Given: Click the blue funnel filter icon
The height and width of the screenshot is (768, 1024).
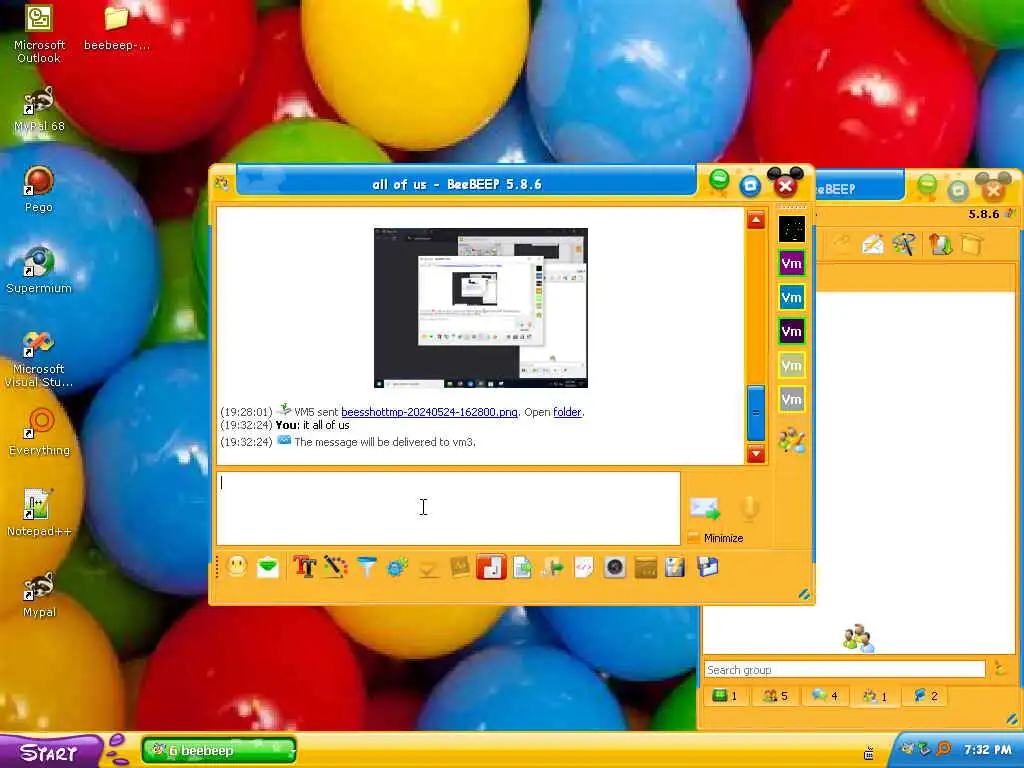Looking at the screenshot, I should (x=366, y=566).
